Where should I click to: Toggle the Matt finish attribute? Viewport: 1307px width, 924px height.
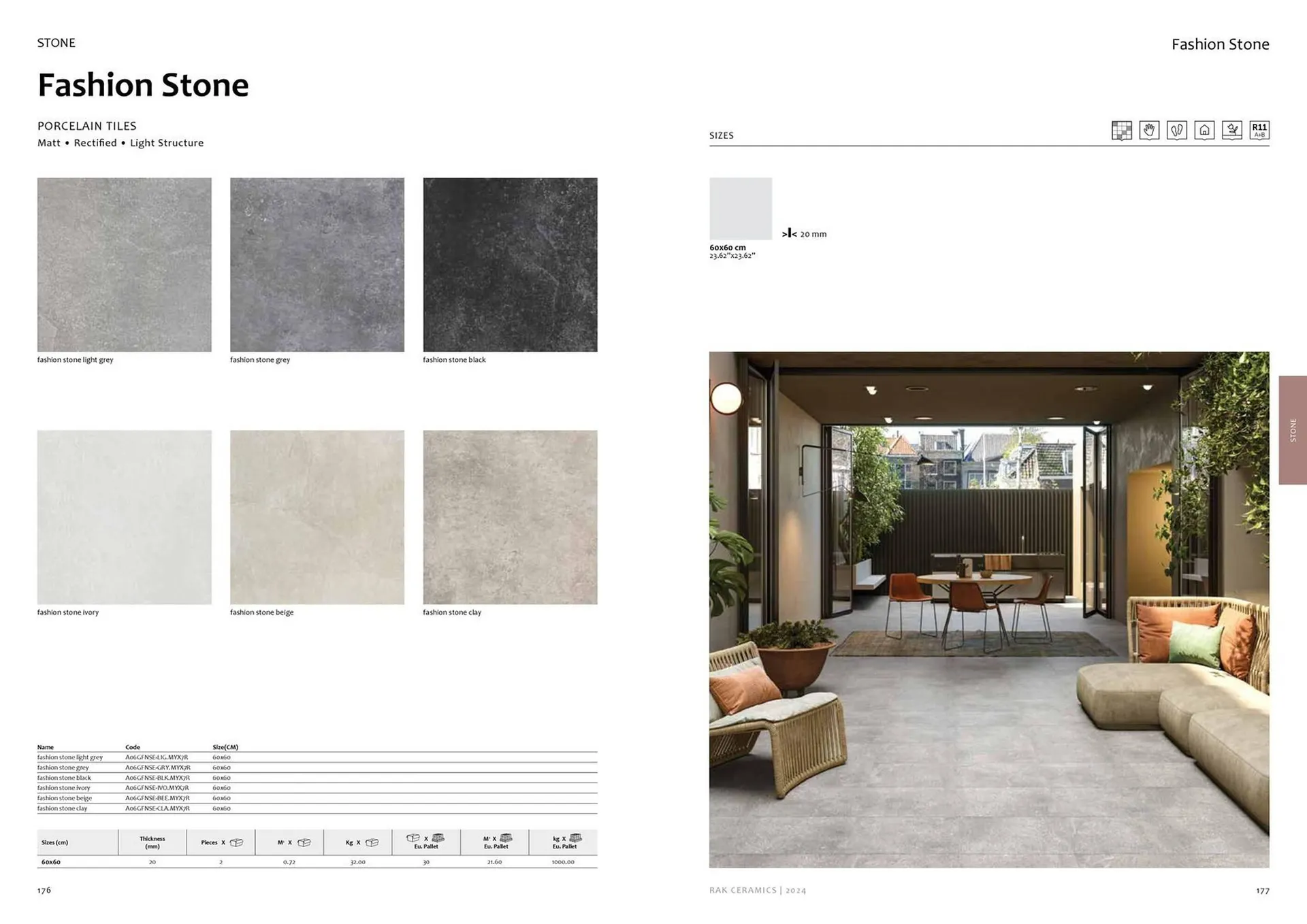pyautogui.click(x=48, y=143)
